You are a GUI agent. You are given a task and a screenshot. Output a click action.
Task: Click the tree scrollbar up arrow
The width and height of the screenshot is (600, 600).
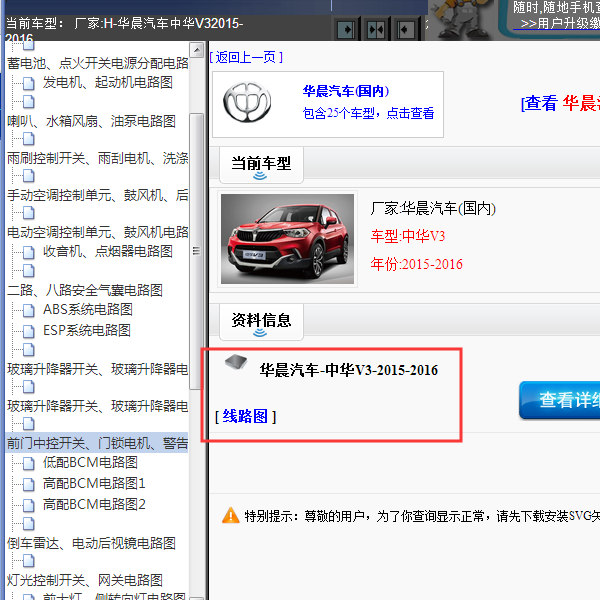197,50
